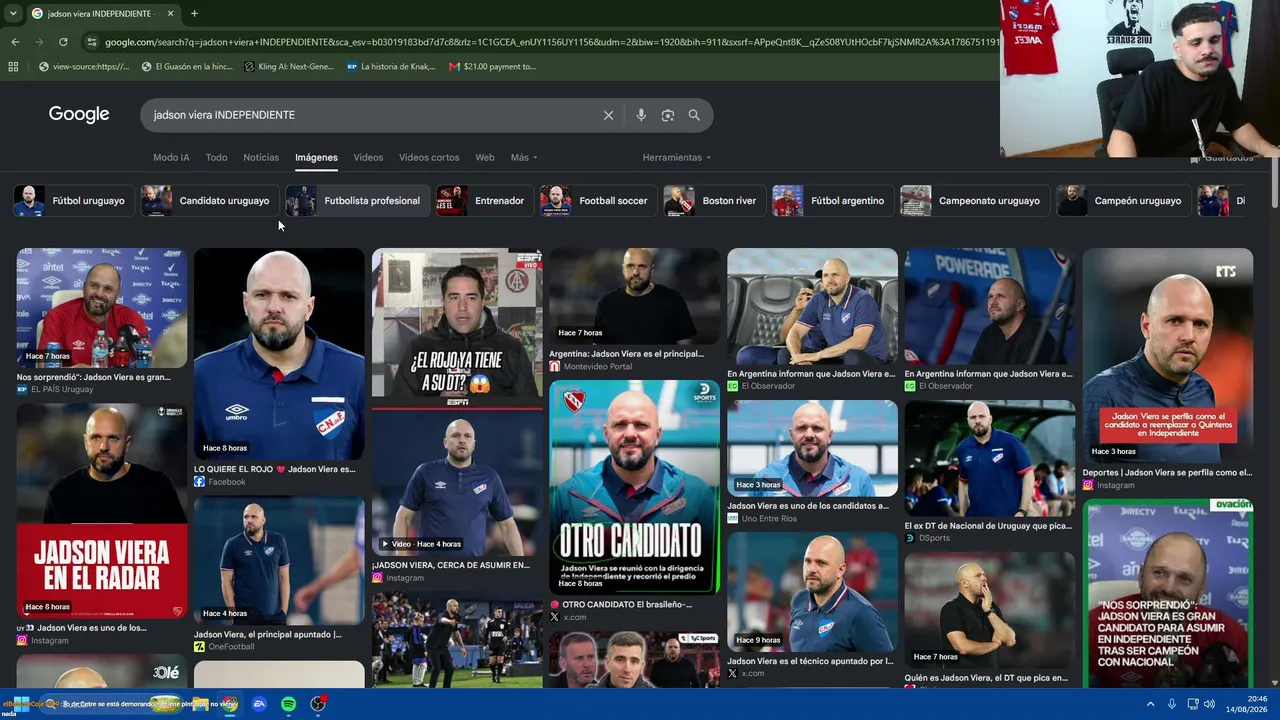Select the 'Imágenes' tab

click(316, 158)
